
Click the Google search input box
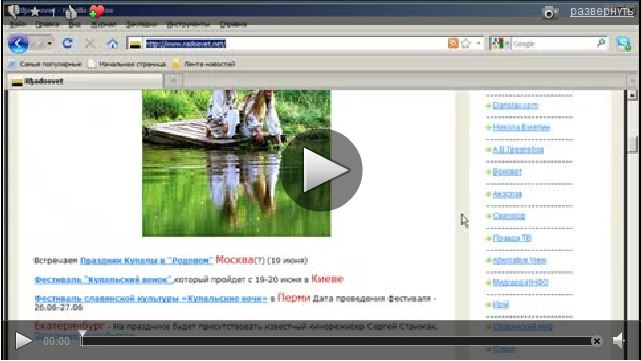tap(554, 43)
